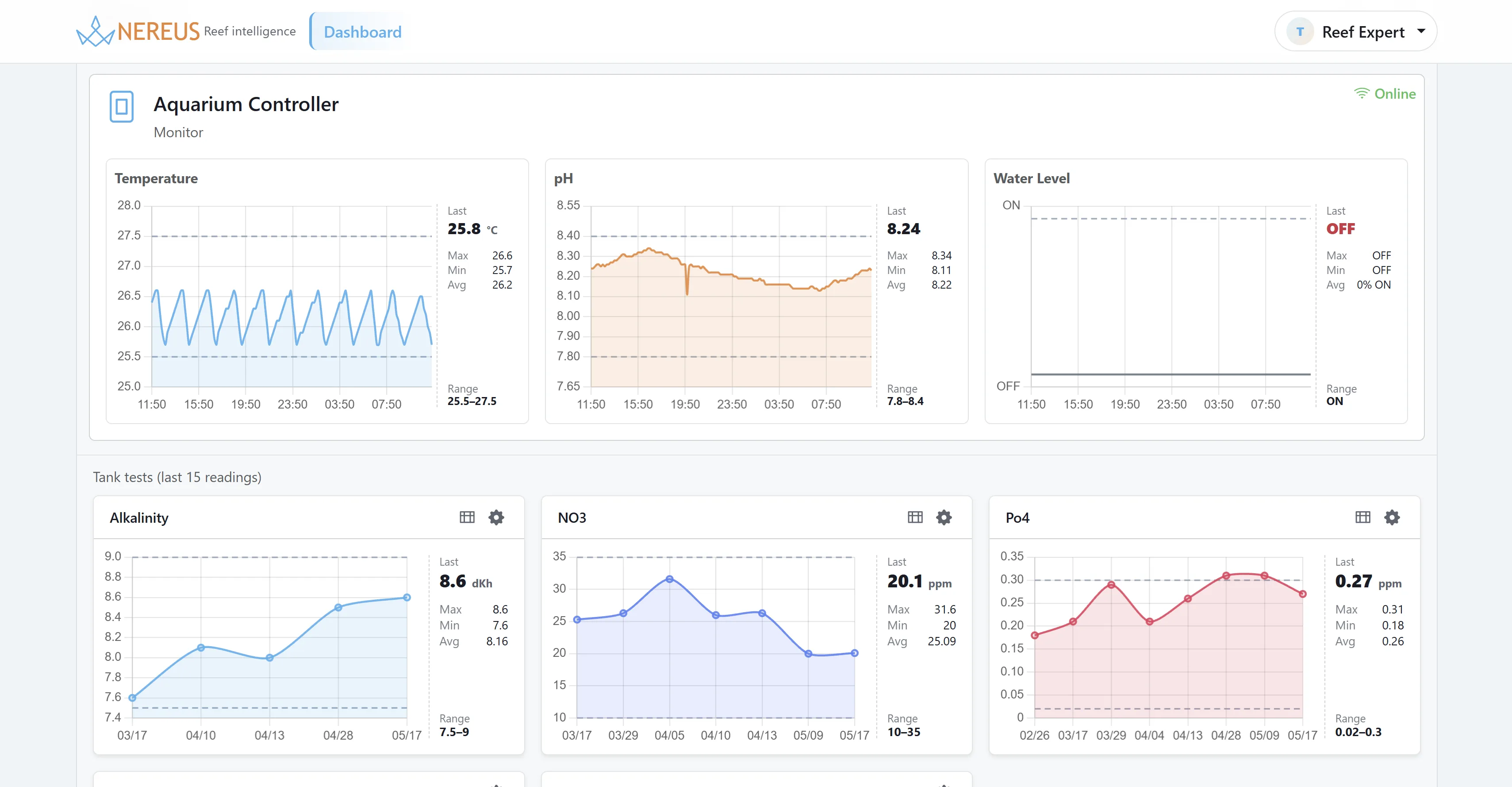This screenshot has width=1512, height=787.
Task: Click the pH chart heading
Action: coord(564,178)
